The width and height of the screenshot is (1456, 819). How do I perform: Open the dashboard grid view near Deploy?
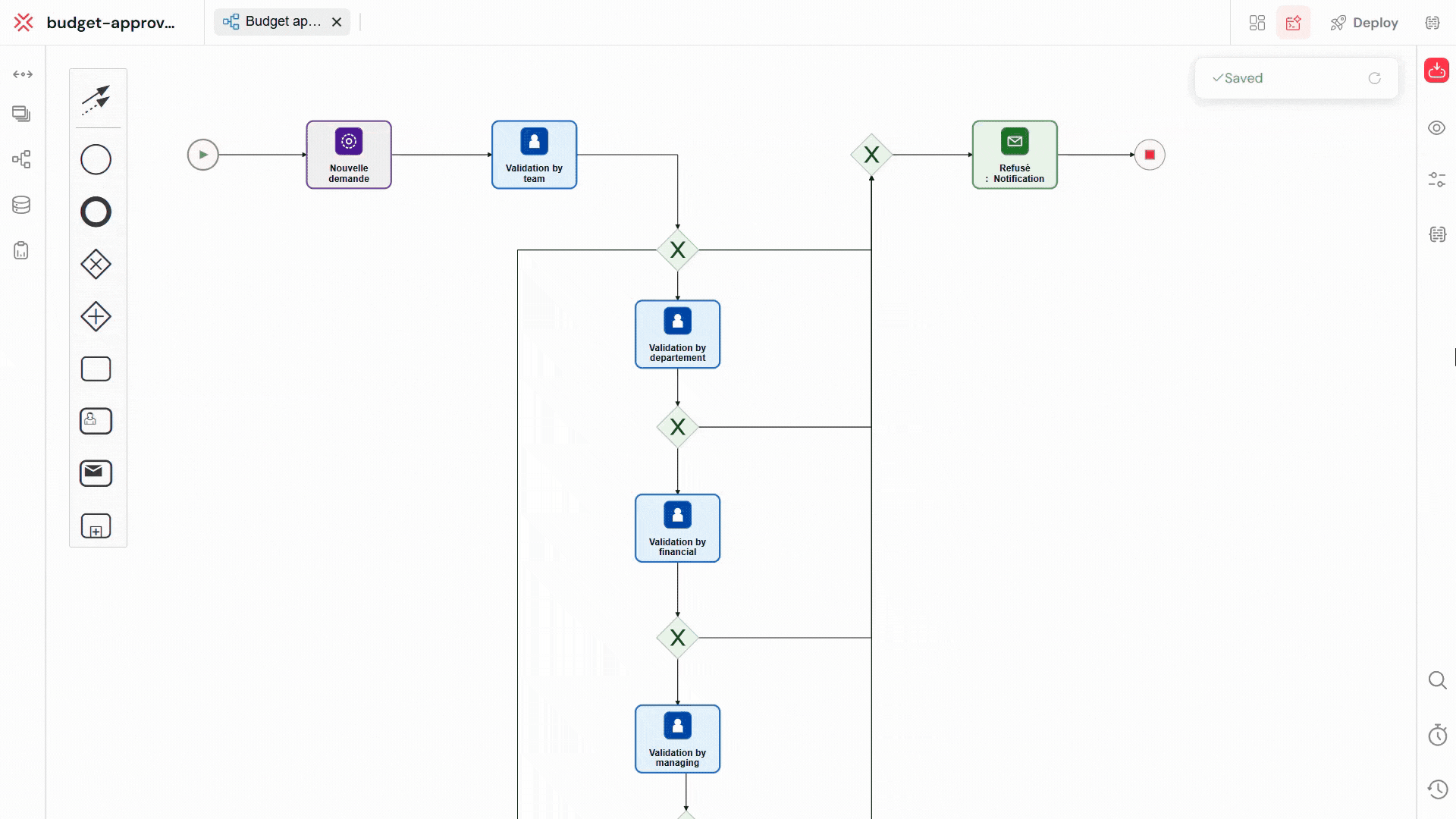[1257, 23]
